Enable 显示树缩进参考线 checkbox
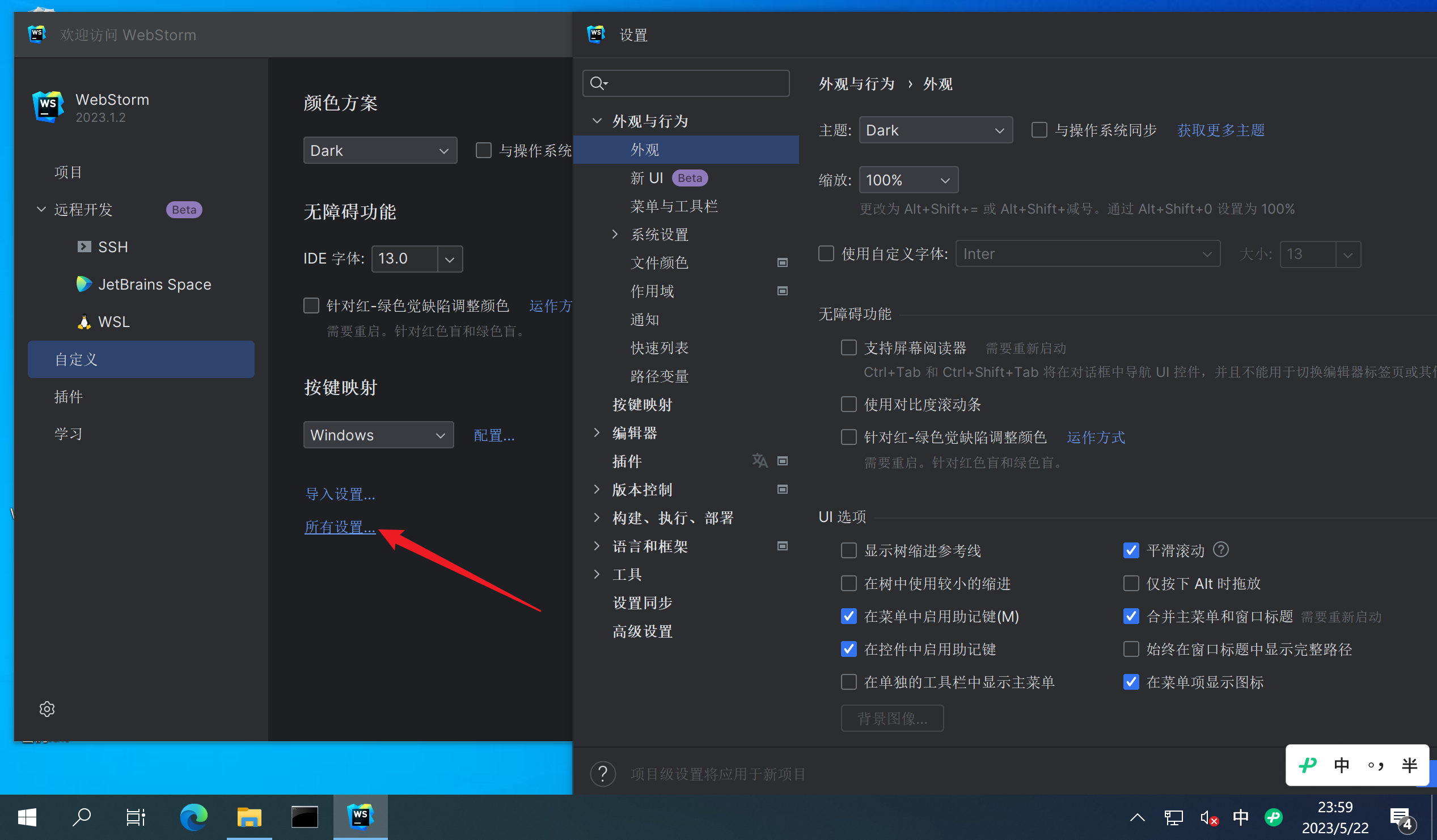The height and width of the screenshot is (840, 1437). coord(848,550)
